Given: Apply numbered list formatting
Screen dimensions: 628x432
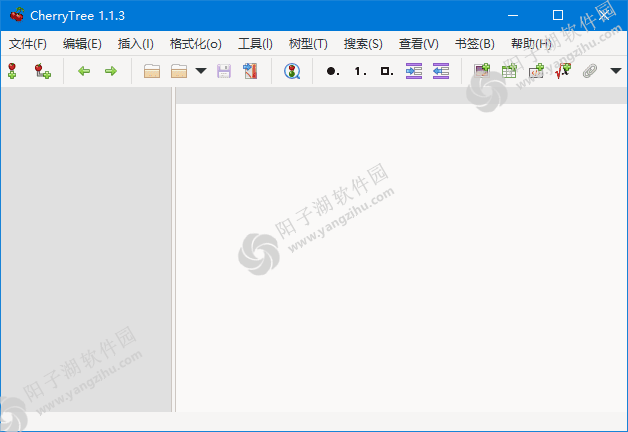Looking at the screenshot, I should tap(360, 71).
